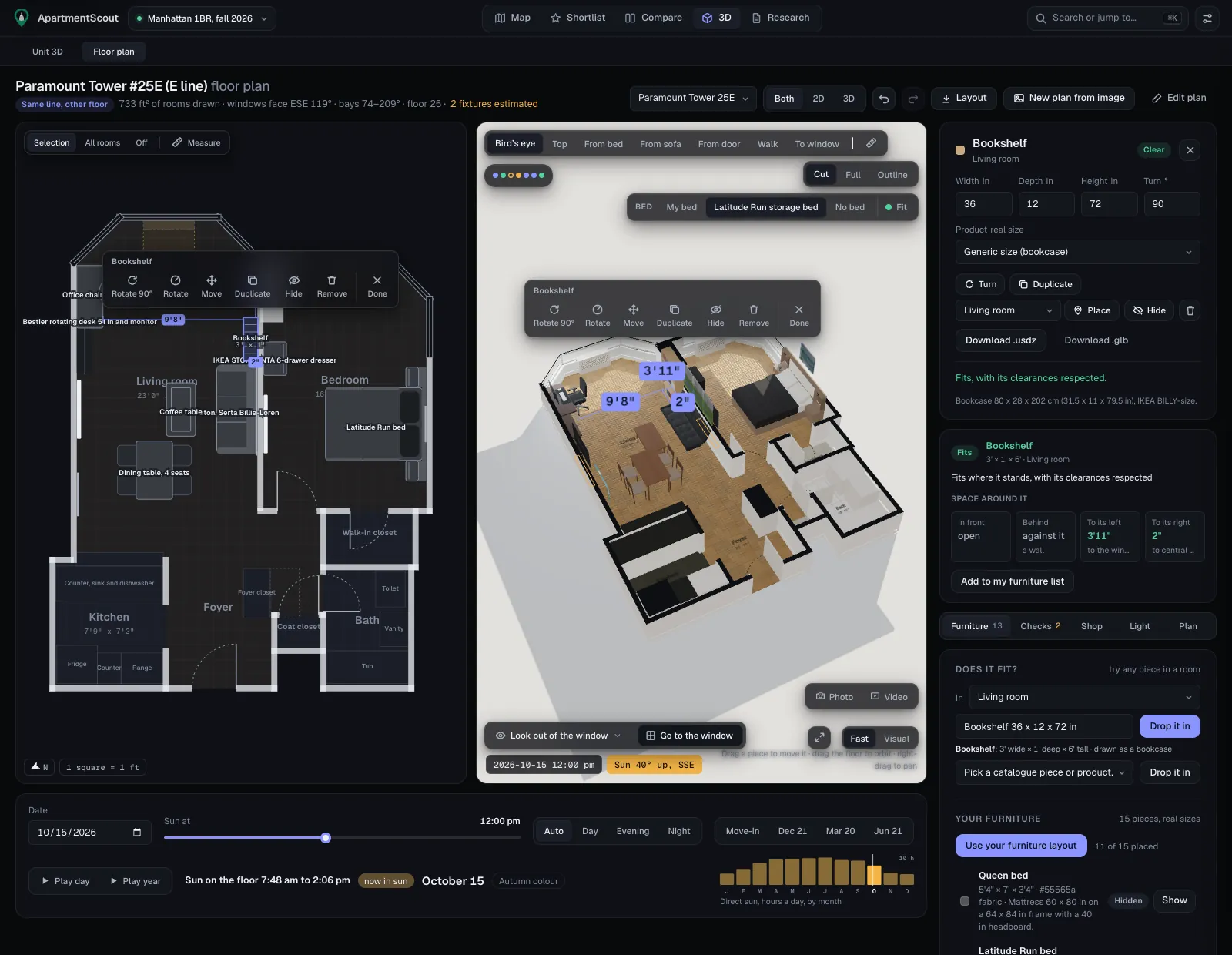Close the Bookshelf properties panel
Viewport: 1232px width, 955px height.
pyautogui.click(x=1190, y=150)
